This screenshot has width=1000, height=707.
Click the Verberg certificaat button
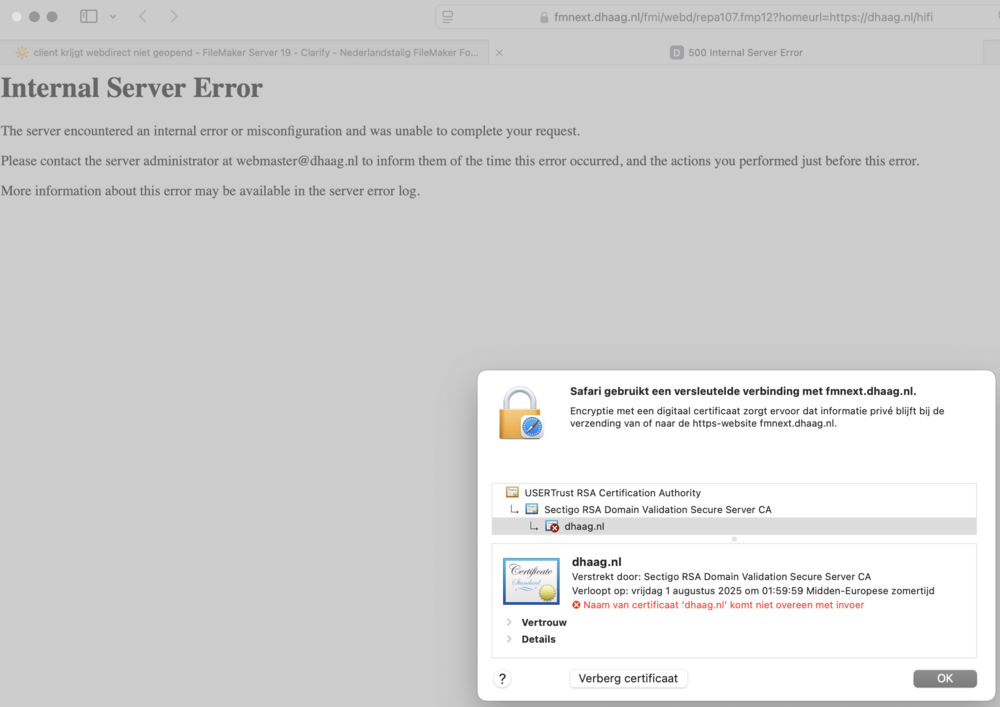click(x=628, y=679)
